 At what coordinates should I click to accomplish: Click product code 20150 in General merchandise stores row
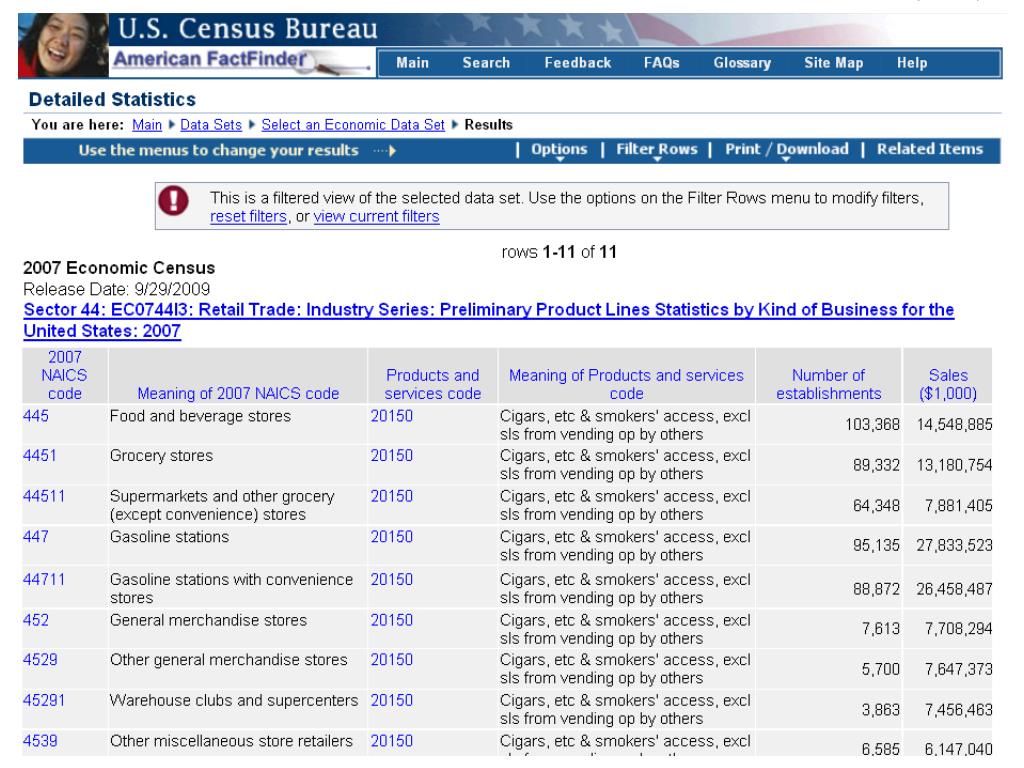pyautogui.click(x=392, y=620)
